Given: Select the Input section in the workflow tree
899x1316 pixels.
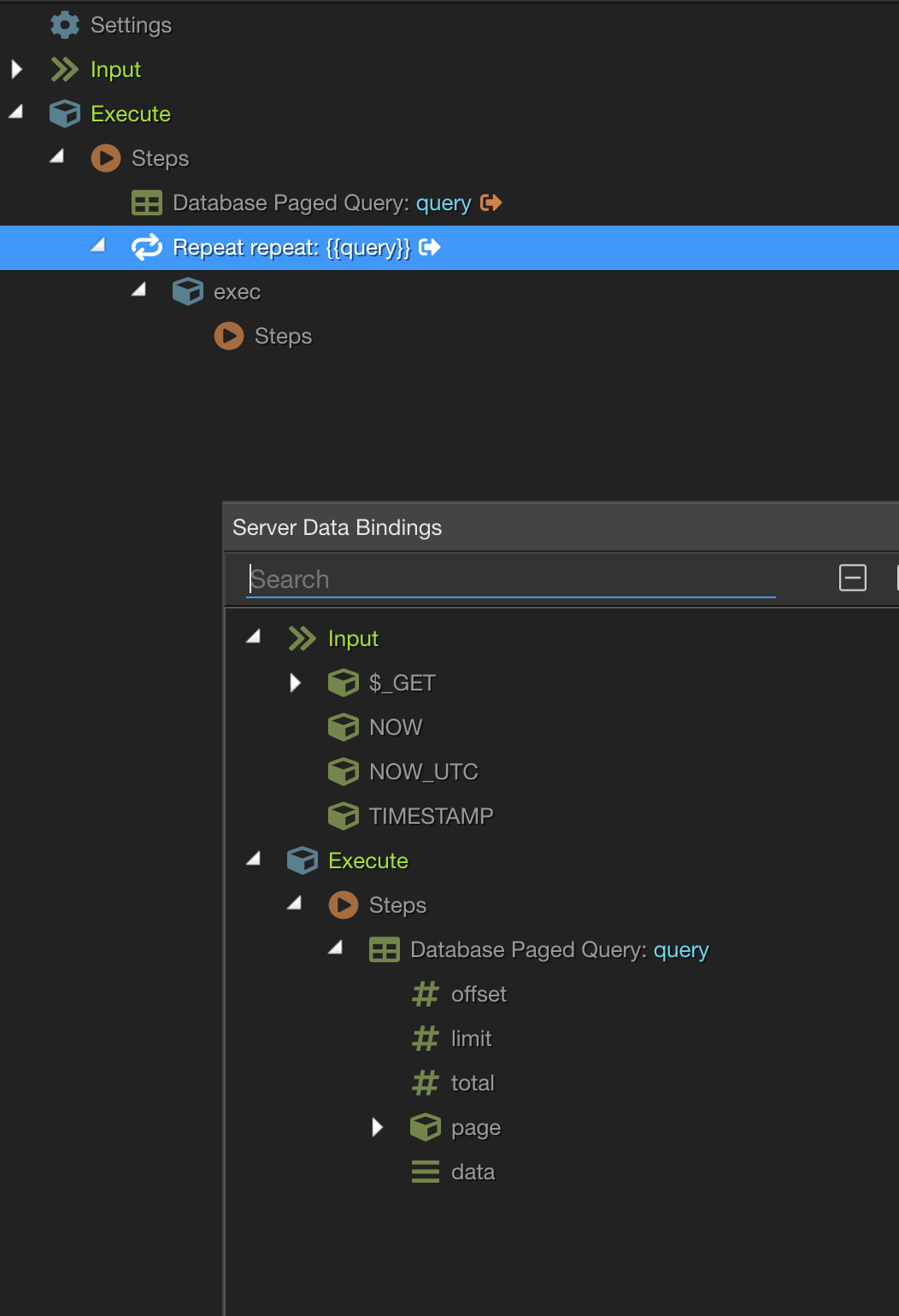Looking at the screenshot, I should coord(115,69).
